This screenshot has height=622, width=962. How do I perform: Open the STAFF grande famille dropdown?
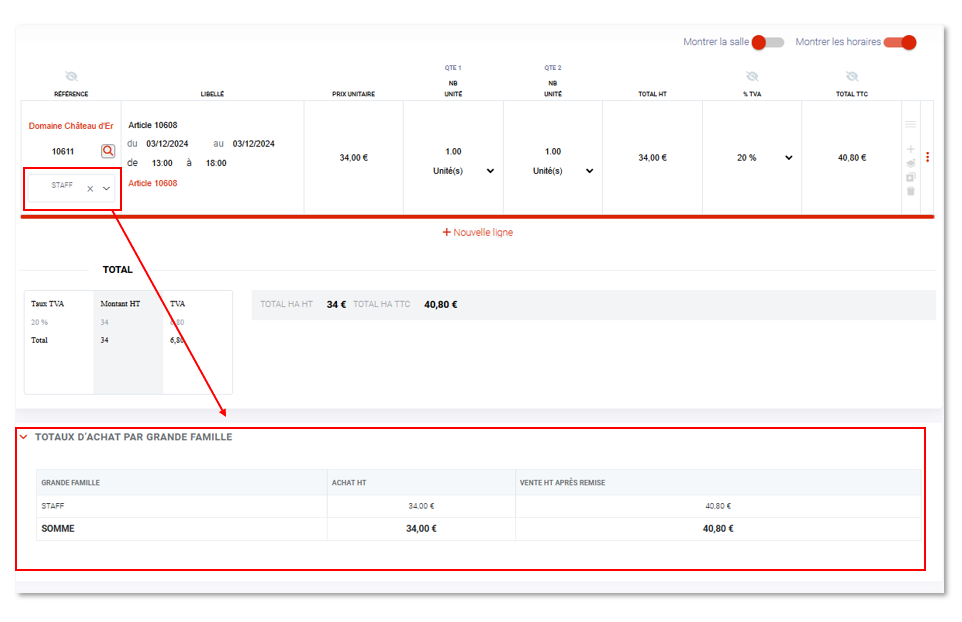[106, 188]
